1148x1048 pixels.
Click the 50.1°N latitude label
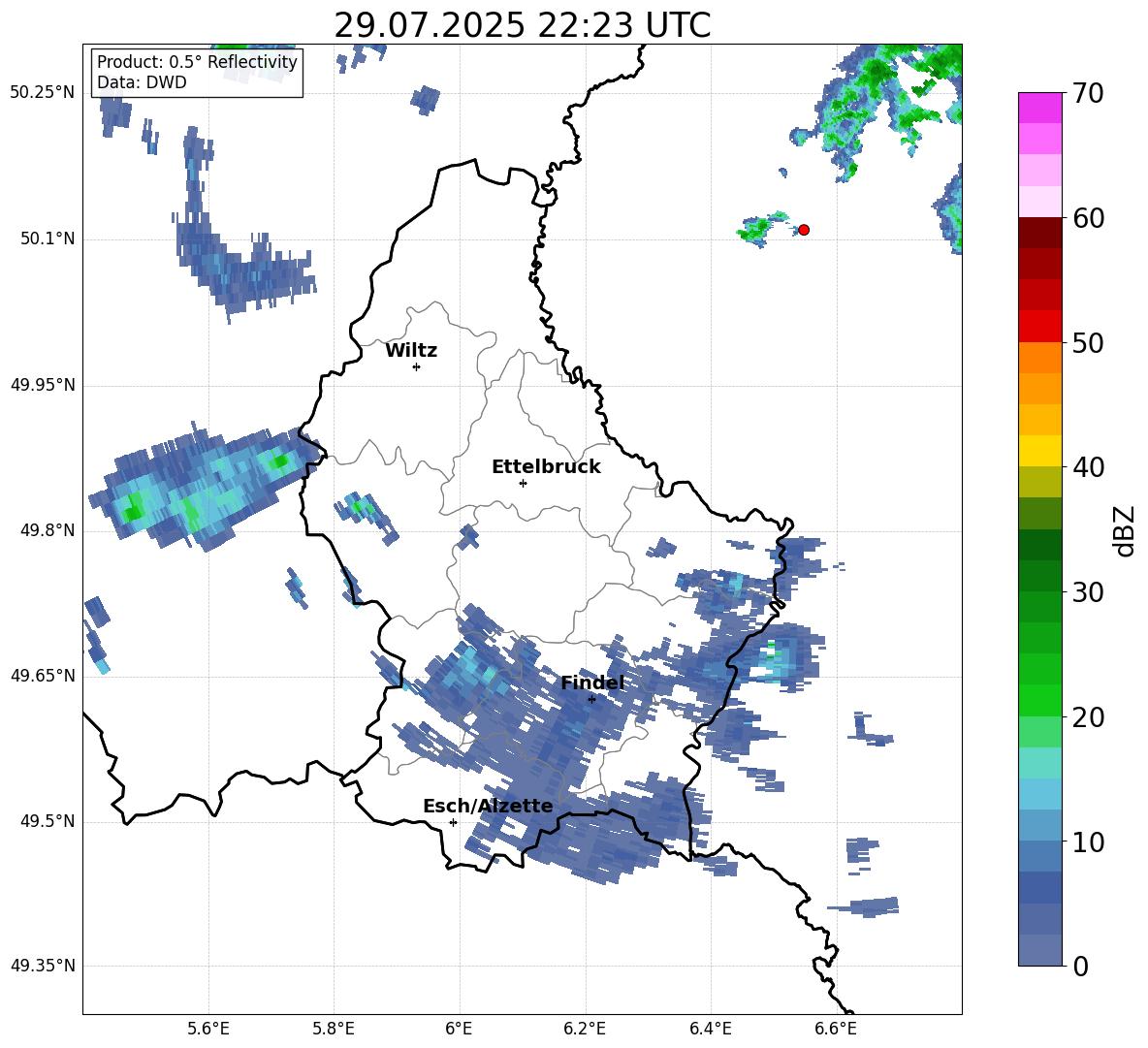tap(48, 238)
